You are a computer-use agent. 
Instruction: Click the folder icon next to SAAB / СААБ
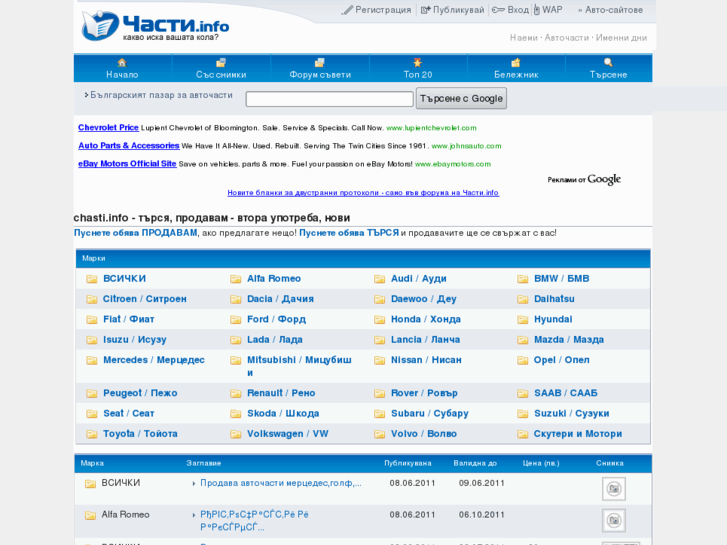click(x=523, y=393)
